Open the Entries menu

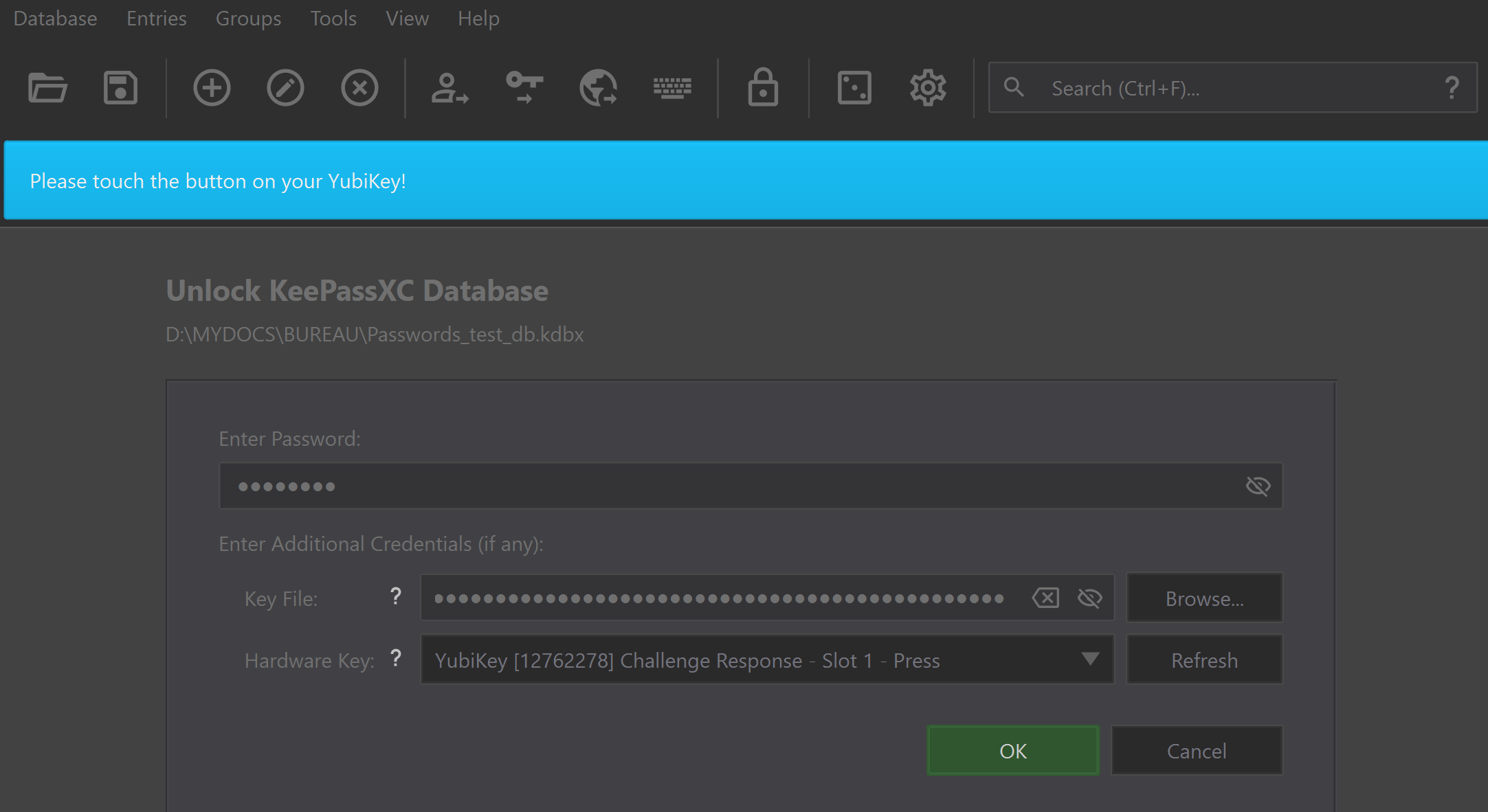coord(157,19)
